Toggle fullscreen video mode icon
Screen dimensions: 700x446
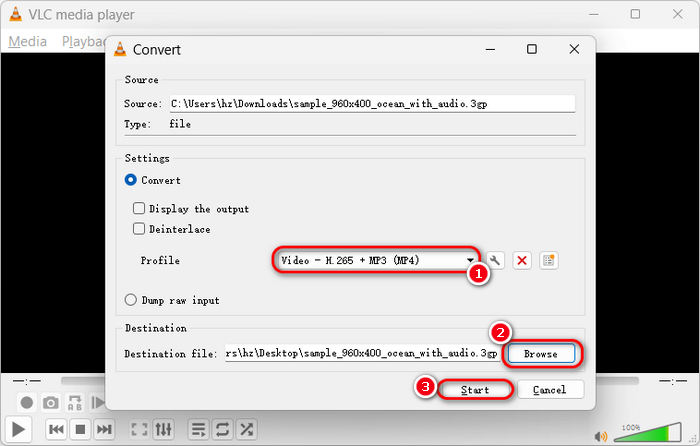(139, 429)
